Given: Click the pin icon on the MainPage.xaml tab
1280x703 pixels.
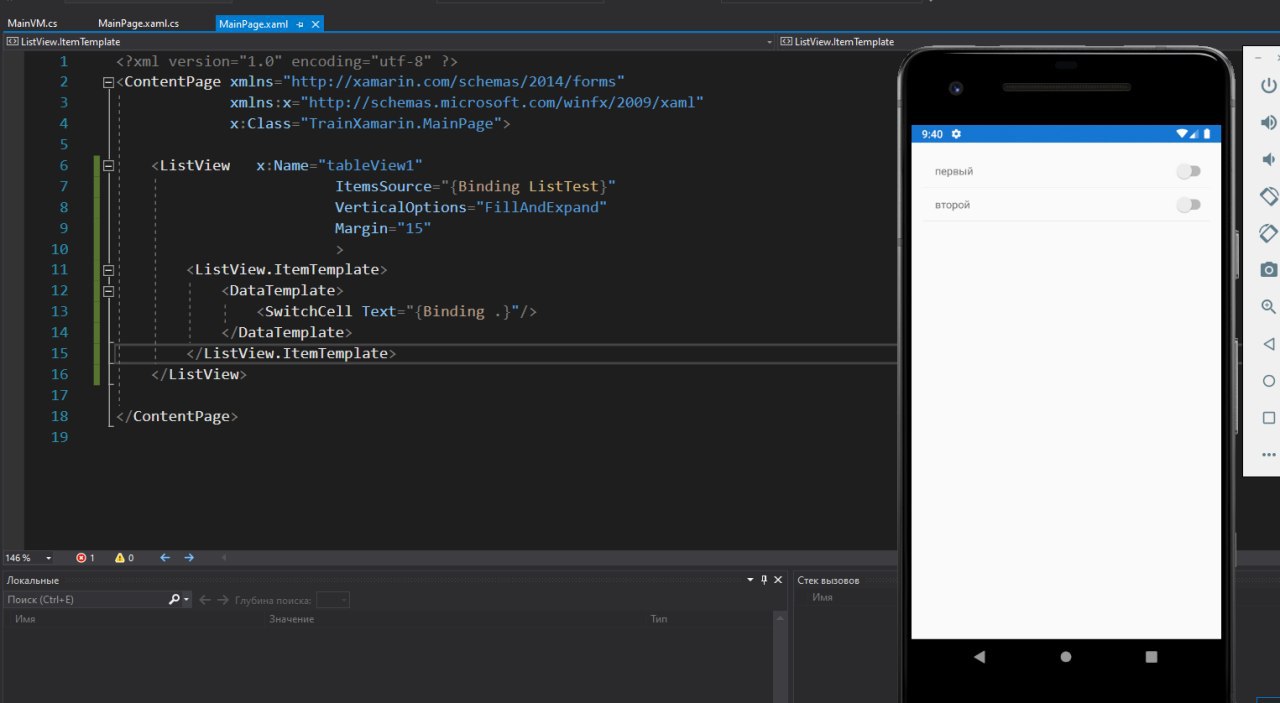Looking at the screenshot, I should point(301,23).
